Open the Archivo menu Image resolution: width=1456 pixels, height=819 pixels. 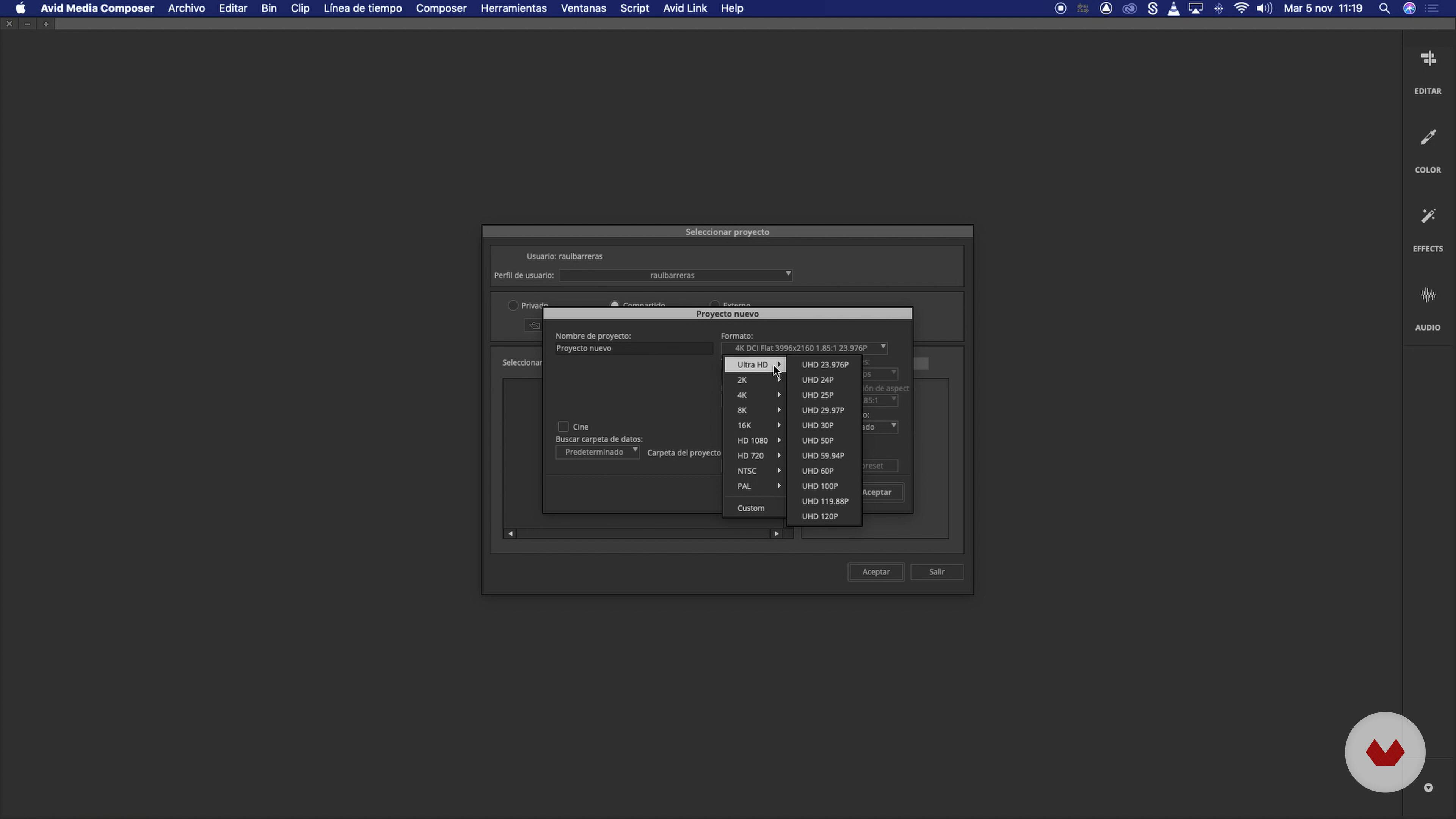[x=187, y=8]
